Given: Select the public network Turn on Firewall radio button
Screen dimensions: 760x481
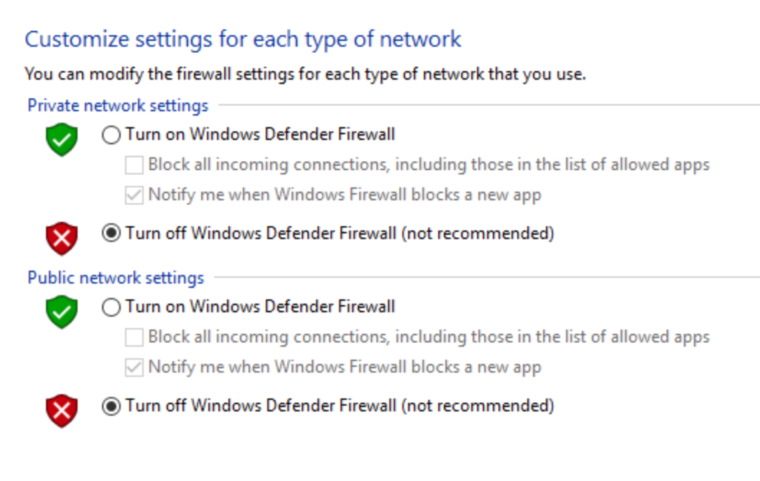Looking at the screenshot, I should click(112, 307).
